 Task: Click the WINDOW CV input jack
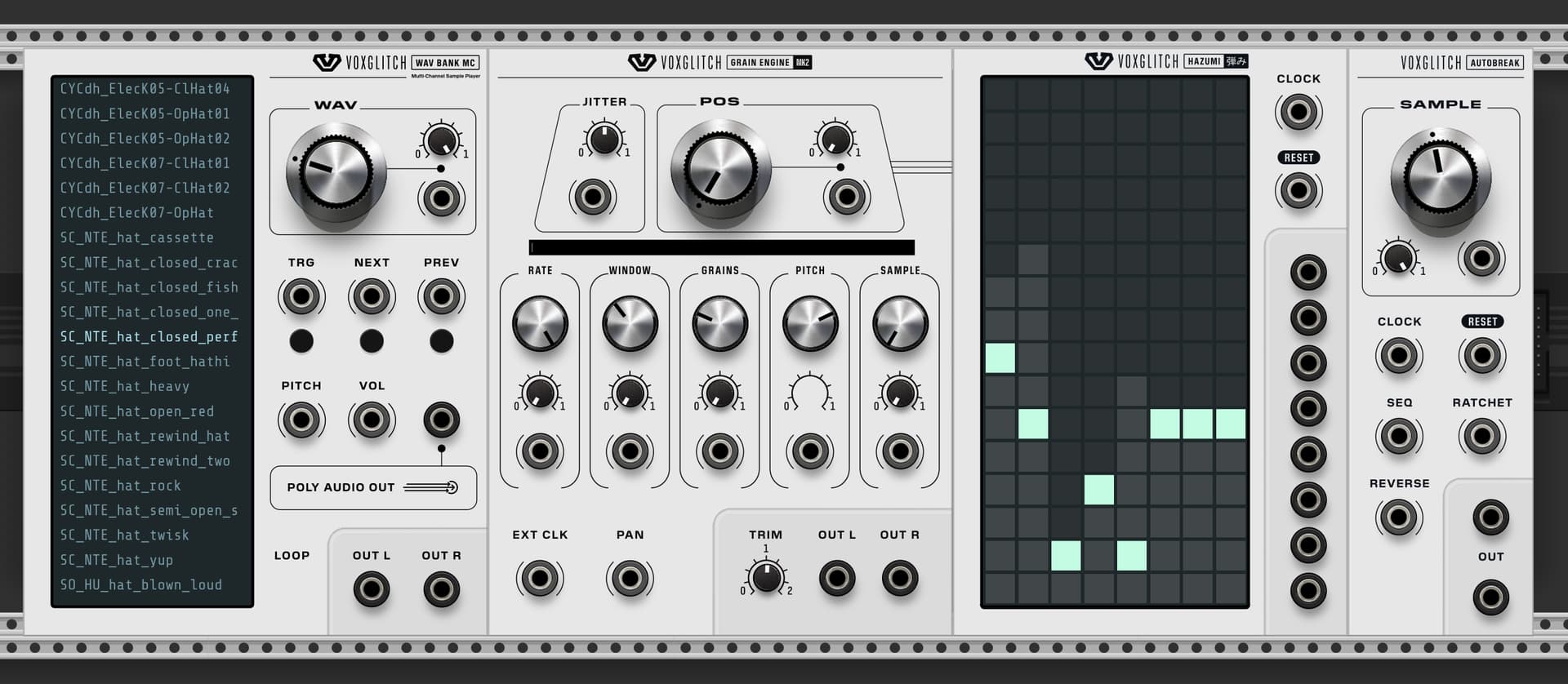(x=630, y=451)
